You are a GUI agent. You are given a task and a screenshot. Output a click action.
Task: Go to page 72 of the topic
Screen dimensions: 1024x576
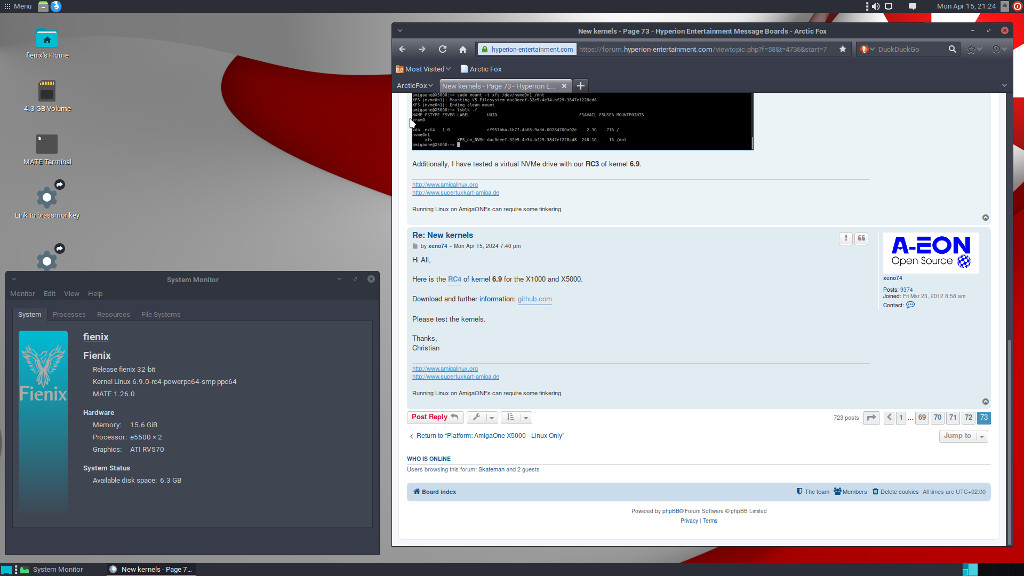pos(968,417)
